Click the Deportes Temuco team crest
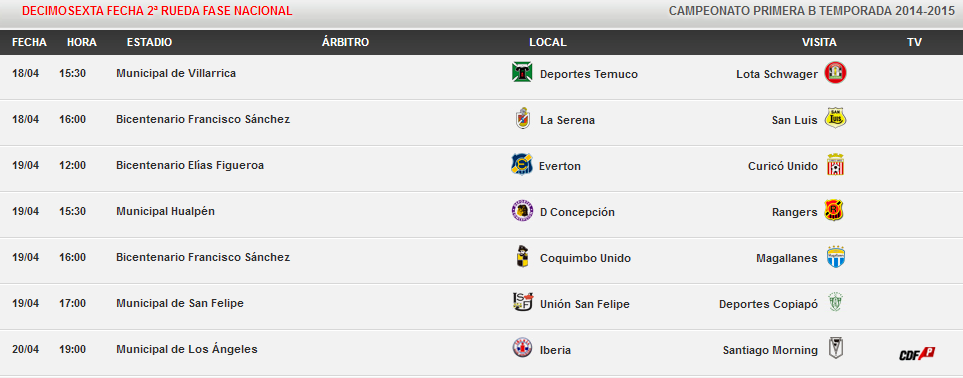The image size is (963, 378). (522, 72)
